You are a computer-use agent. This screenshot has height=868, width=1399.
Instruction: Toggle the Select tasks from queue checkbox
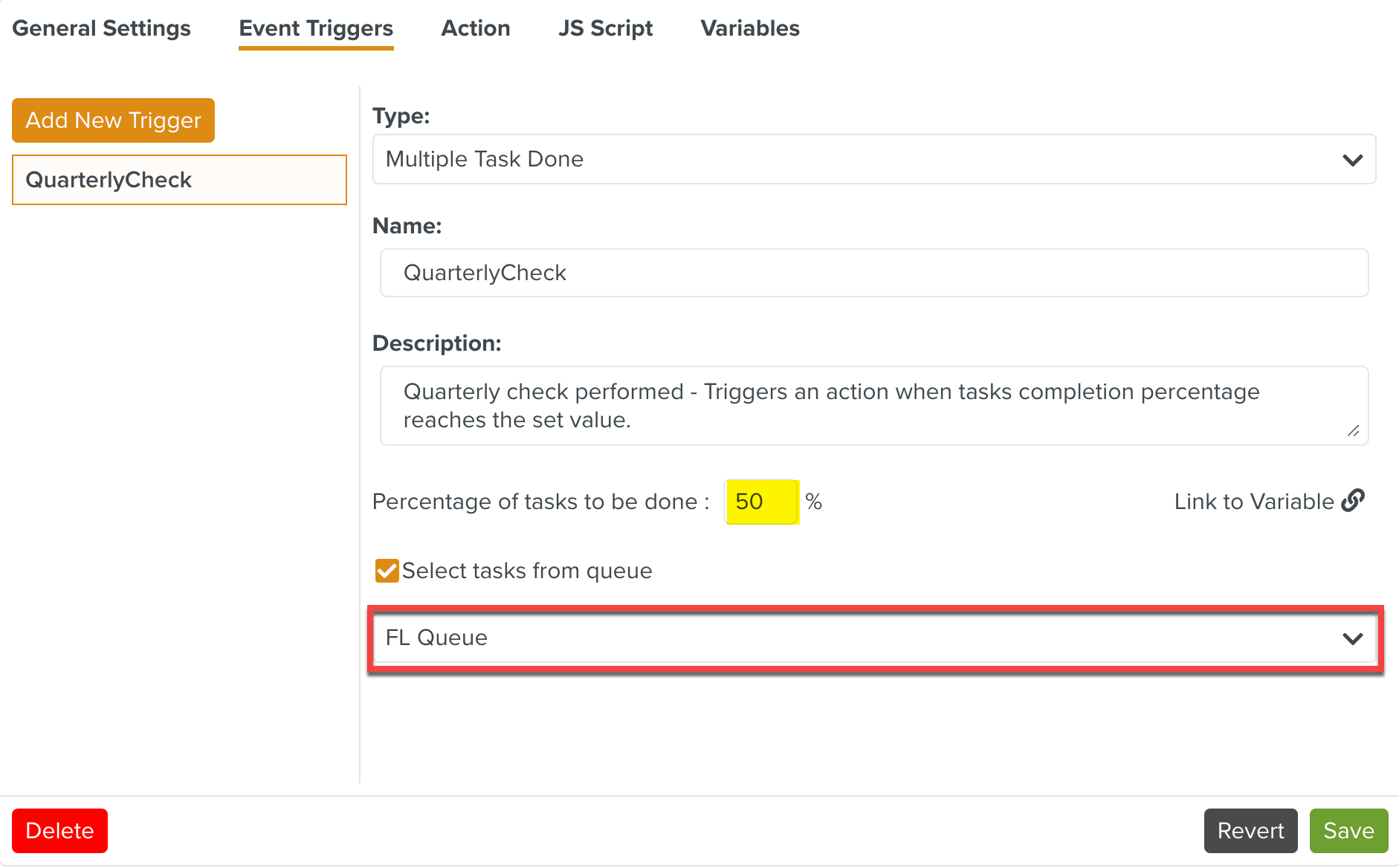[387, 571]
